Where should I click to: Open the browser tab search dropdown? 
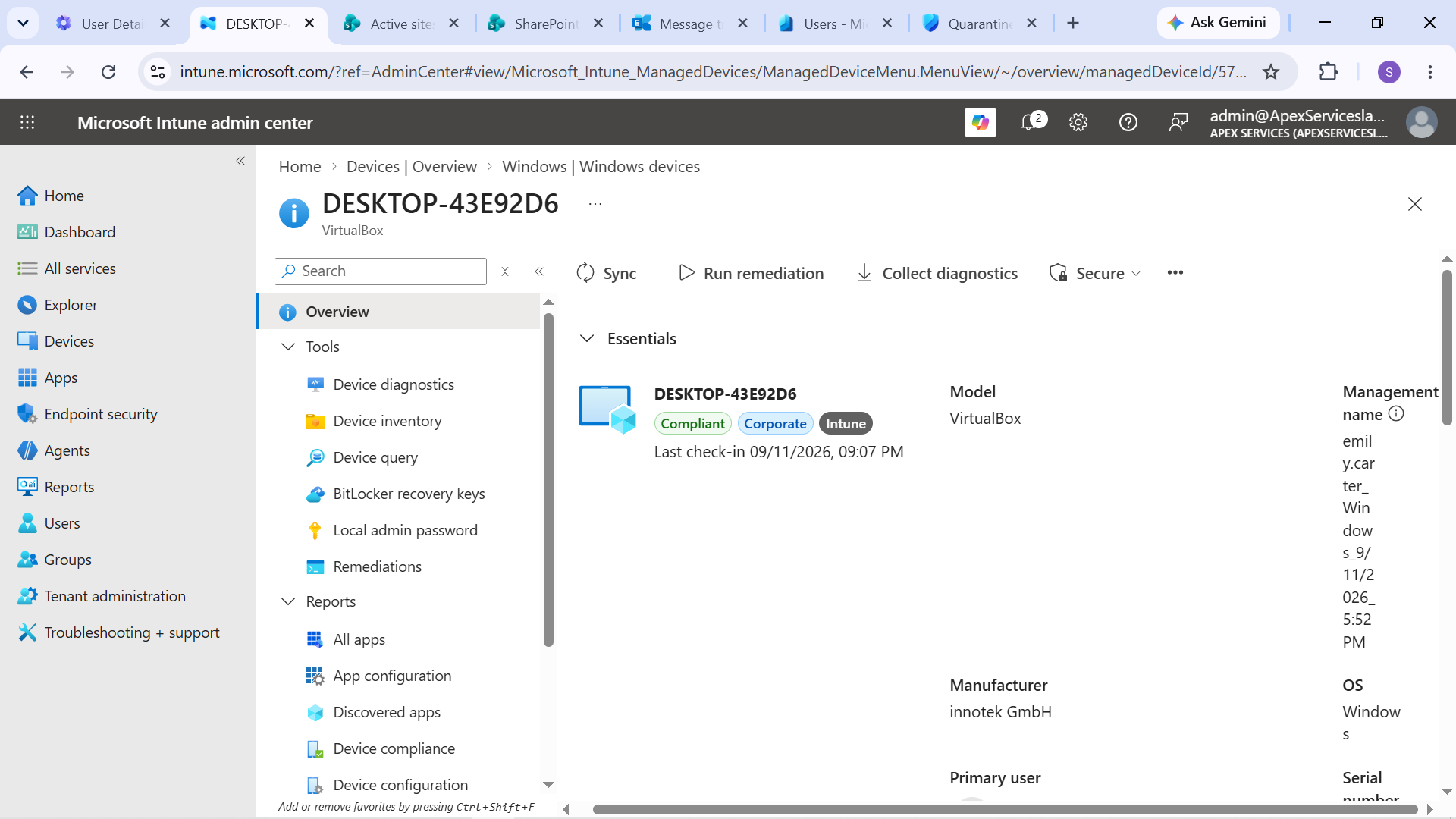[x=23, y=23]
